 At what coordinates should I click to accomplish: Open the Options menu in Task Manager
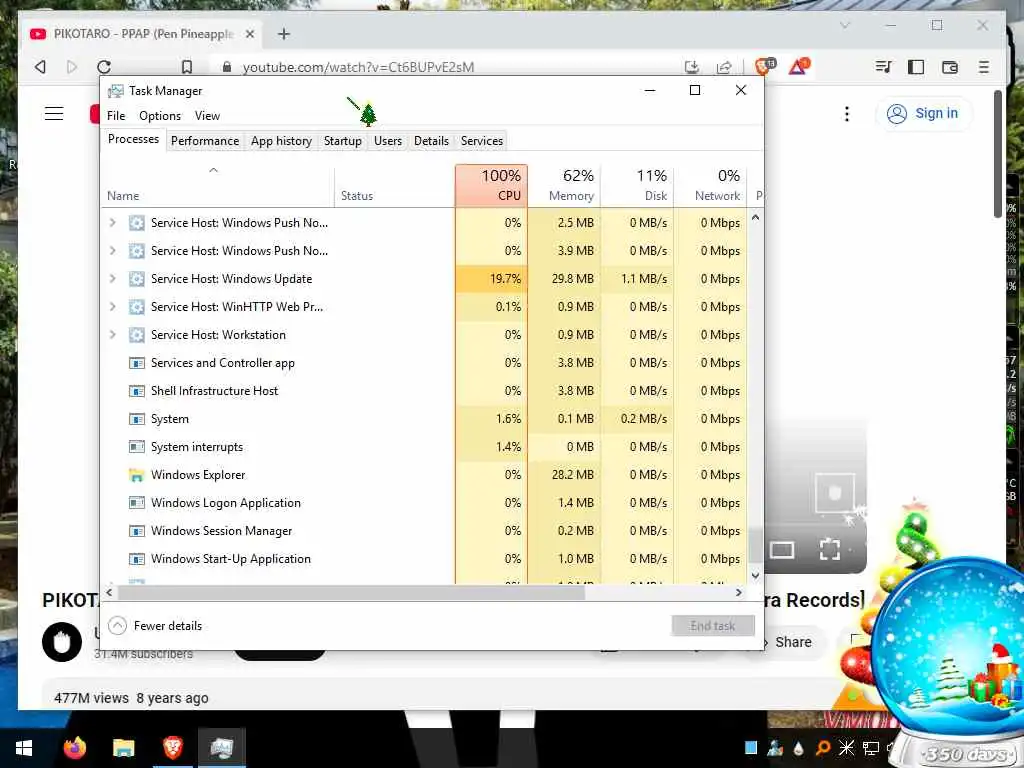click(x=160, y=116)
